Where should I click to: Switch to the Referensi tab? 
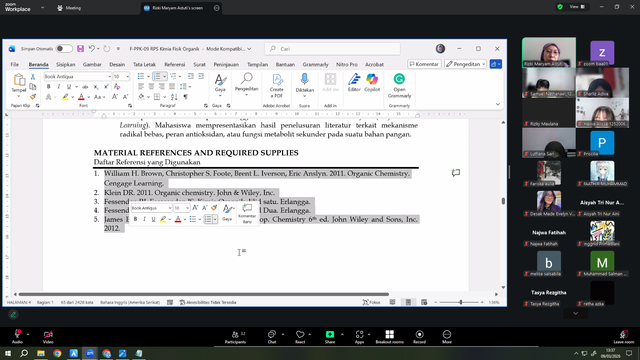point(175,64)
